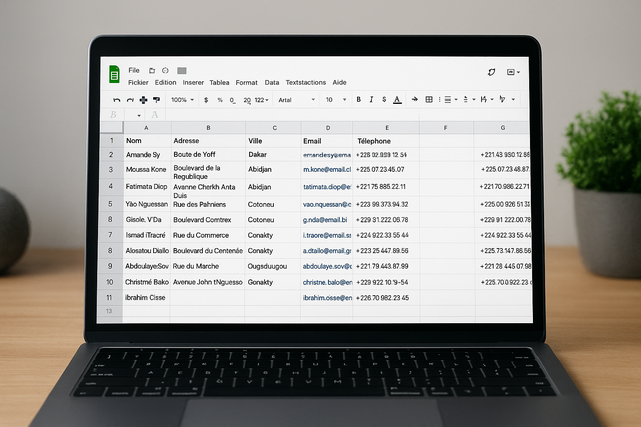Click the text color underlined A icon
Screen dimensions: 641x427
tap(397, 100)
